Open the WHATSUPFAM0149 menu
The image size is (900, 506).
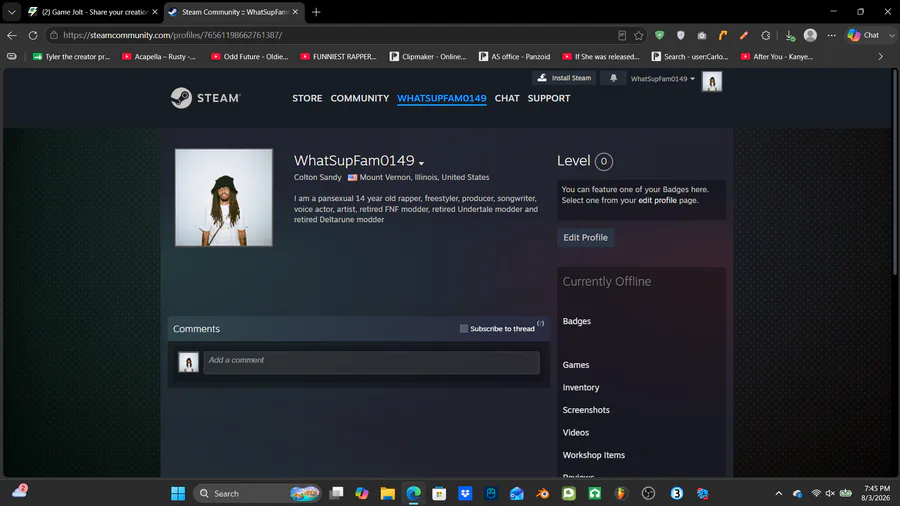[x=441, y=98]
